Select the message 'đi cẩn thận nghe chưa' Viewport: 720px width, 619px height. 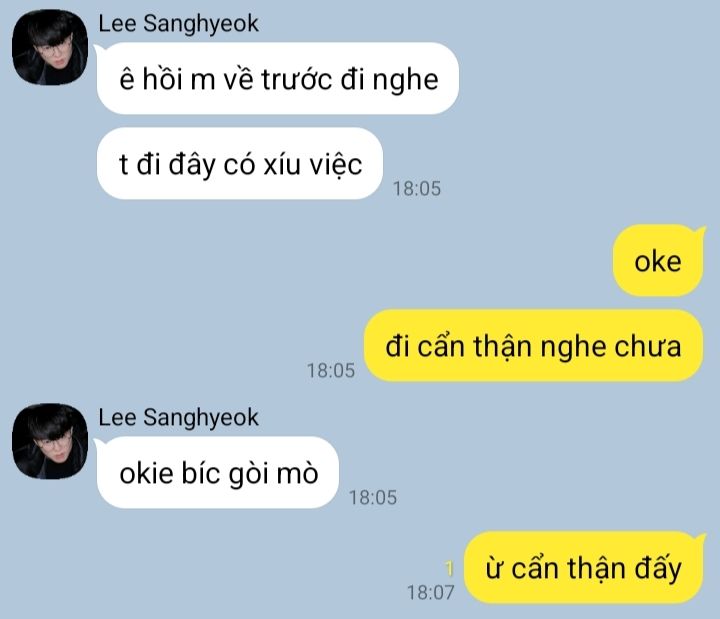point(534,345)
